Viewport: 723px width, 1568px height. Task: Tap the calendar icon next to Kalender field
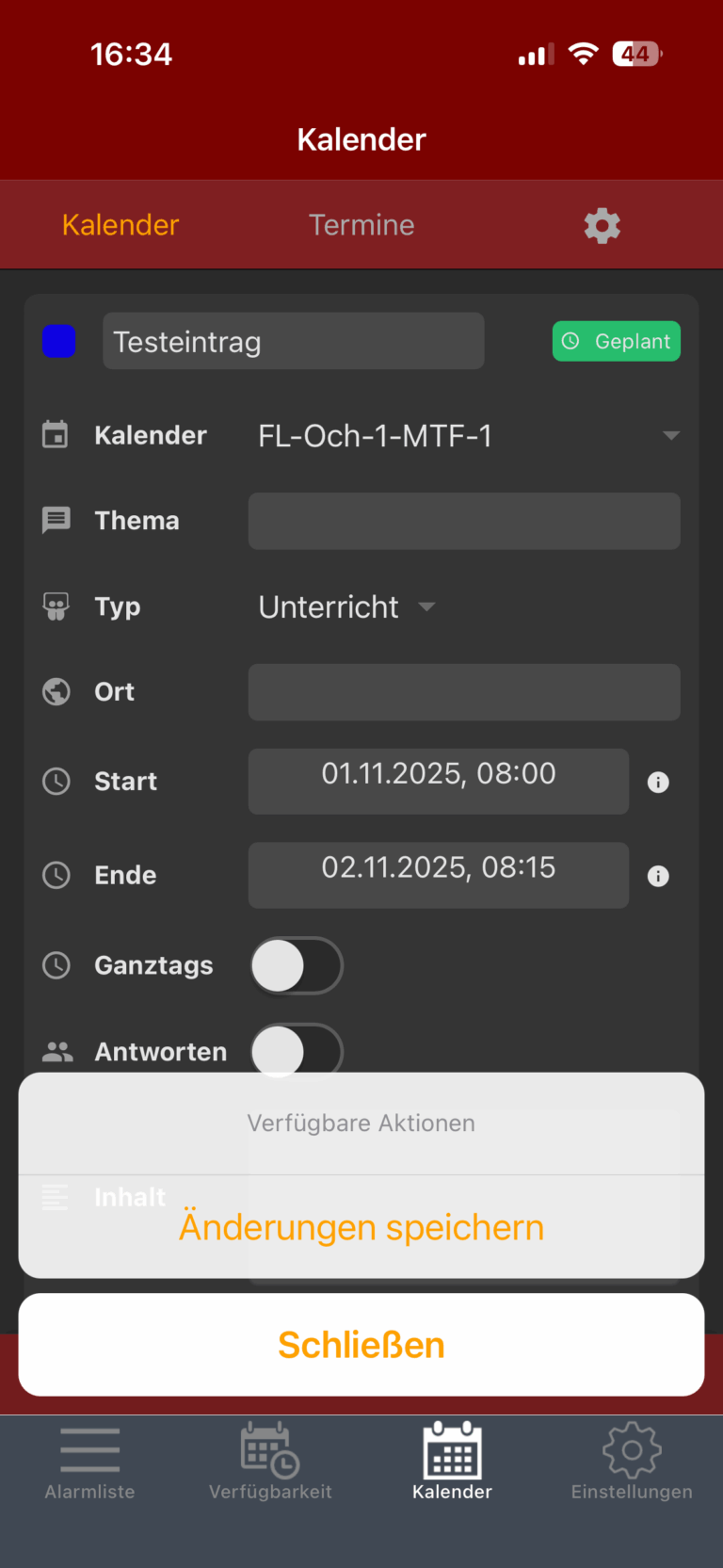[56, 435]
